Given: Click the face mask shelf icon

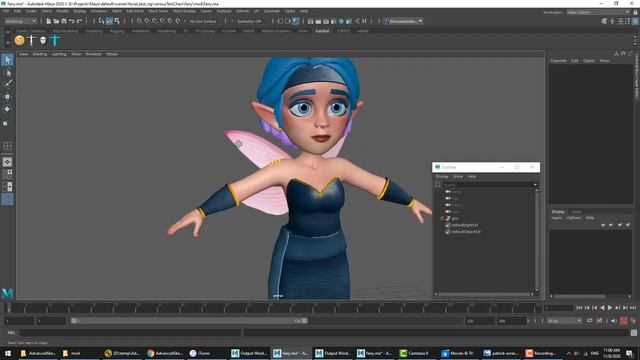Looking at the screenshot, I should pyautogui.click(x=43, y=40).
